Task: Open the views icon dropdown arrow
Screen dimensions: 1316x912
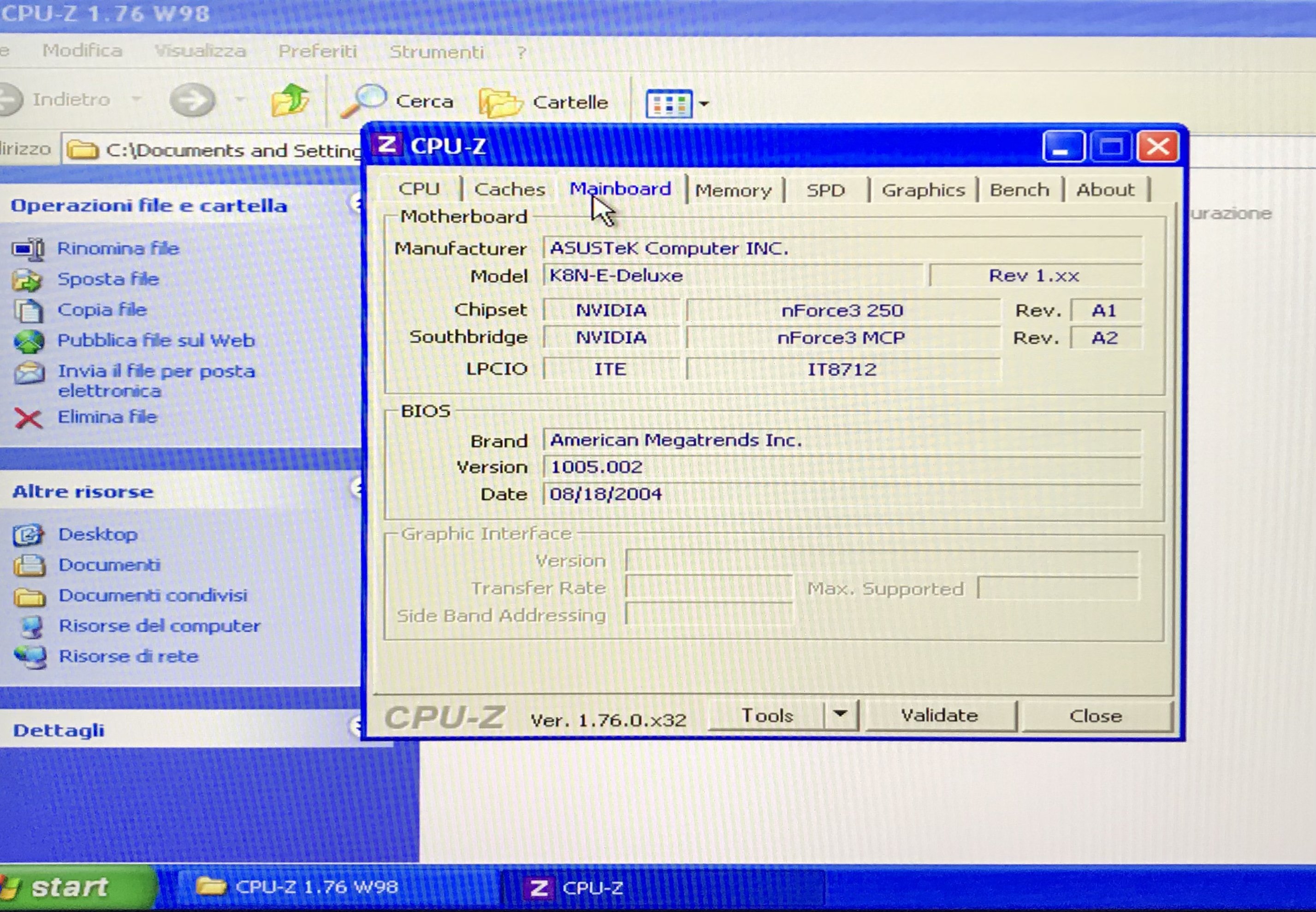Action: point(704,104)
